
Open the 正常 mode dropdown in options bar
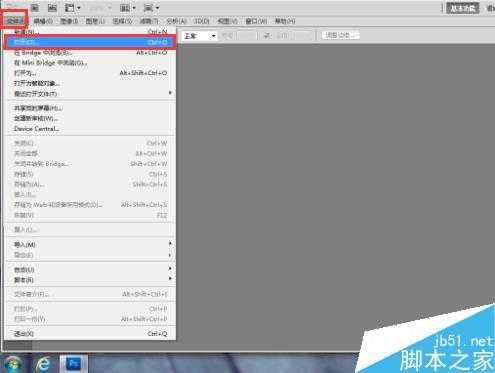point(199,36)
